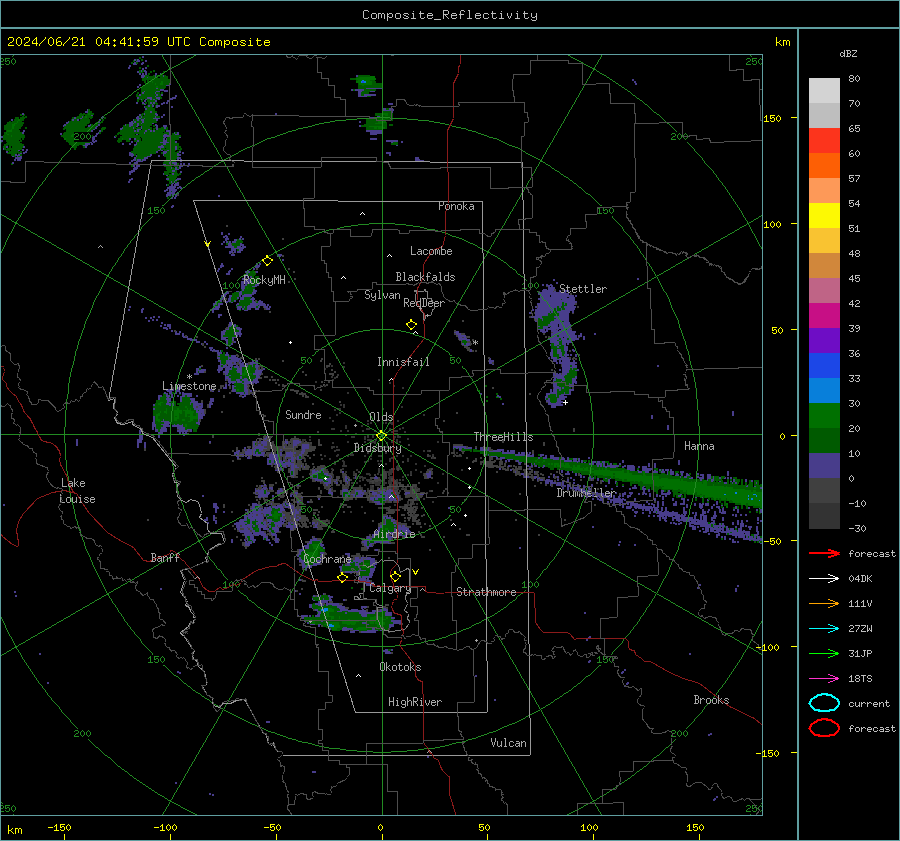Click the 33 dBZ blue swatch

click(x=824, y=366)
